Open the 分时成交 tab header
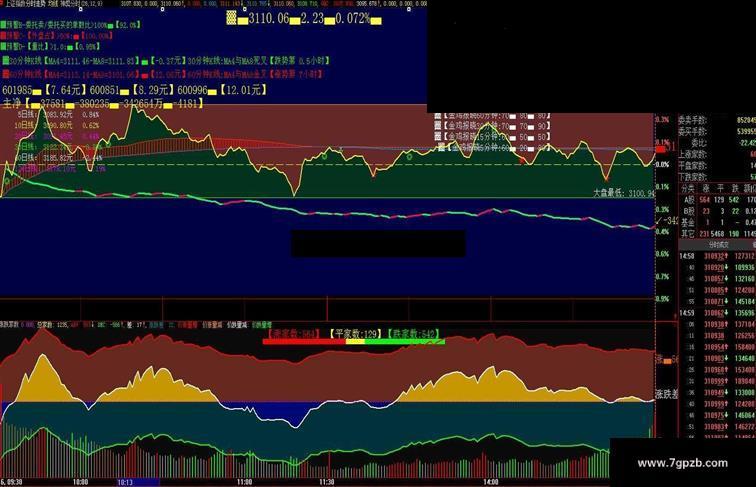The image size is (756, 487). point(718,245)
